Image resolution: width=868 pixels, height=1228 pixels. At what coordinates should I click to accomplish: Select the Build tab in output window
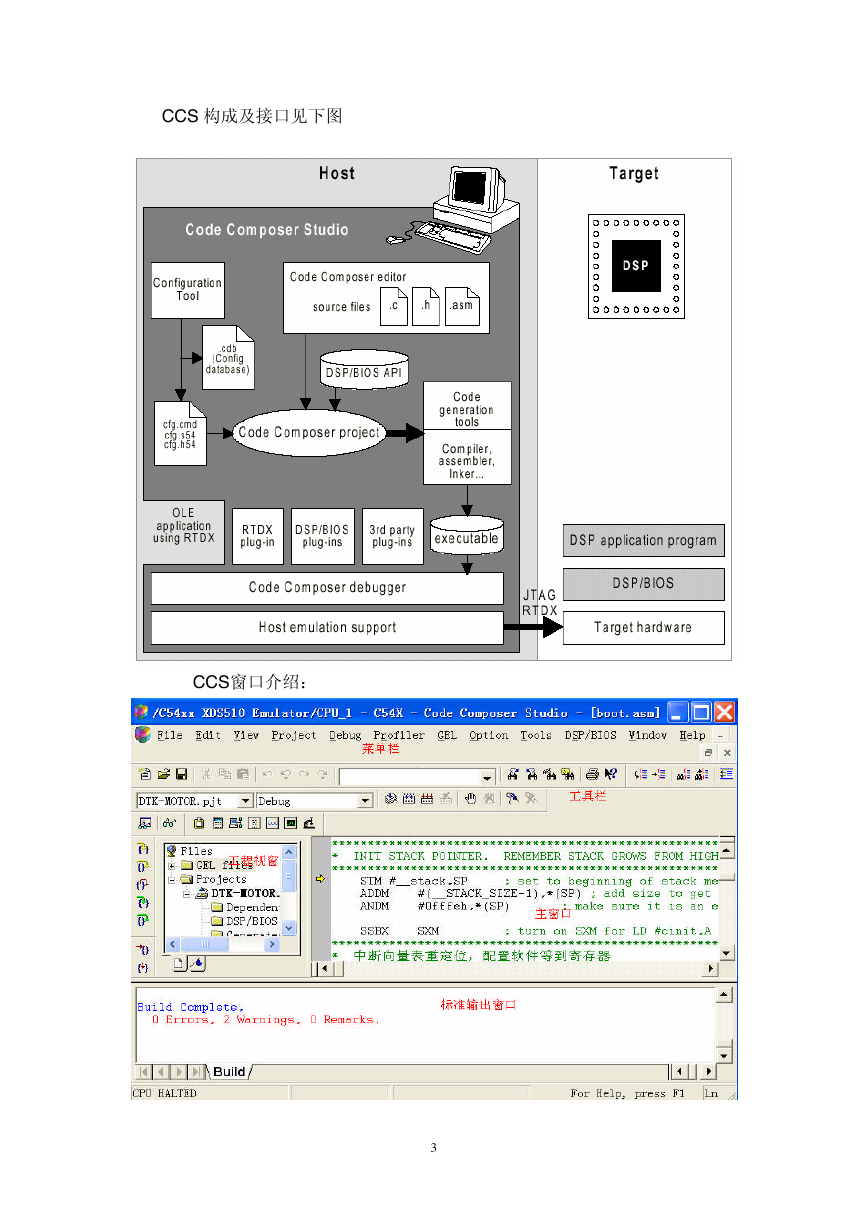pyautogui.click(x=230, y=1072)
